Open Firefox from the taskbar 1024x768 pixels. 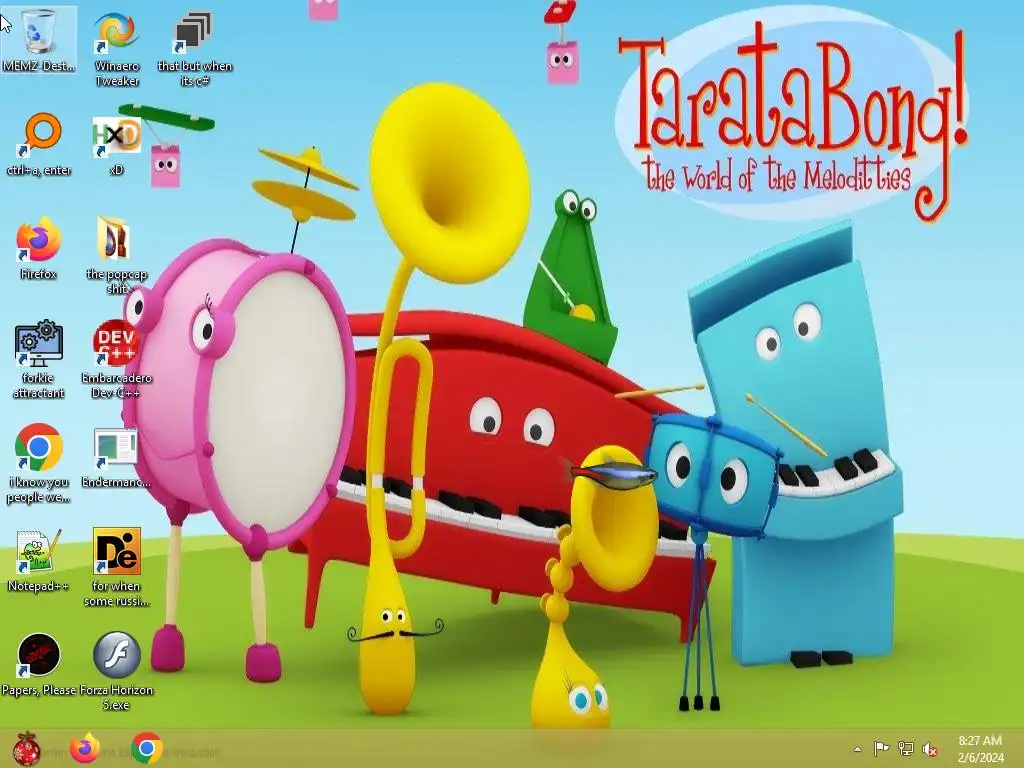[85, 748]
